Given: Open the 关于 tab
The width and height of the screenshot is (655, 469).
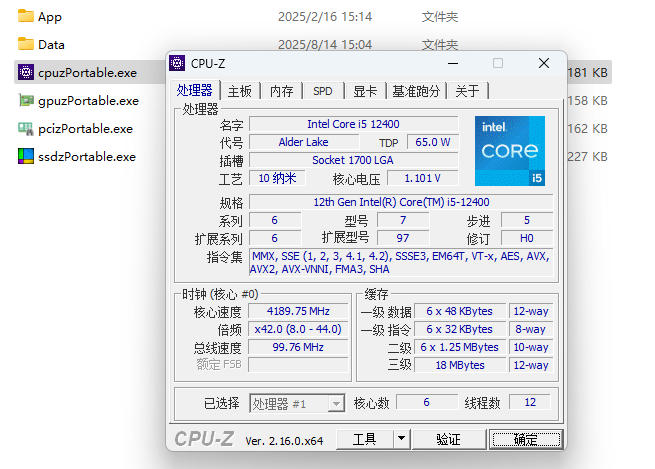Looking at the screenshot, I should tap(467, 91).
